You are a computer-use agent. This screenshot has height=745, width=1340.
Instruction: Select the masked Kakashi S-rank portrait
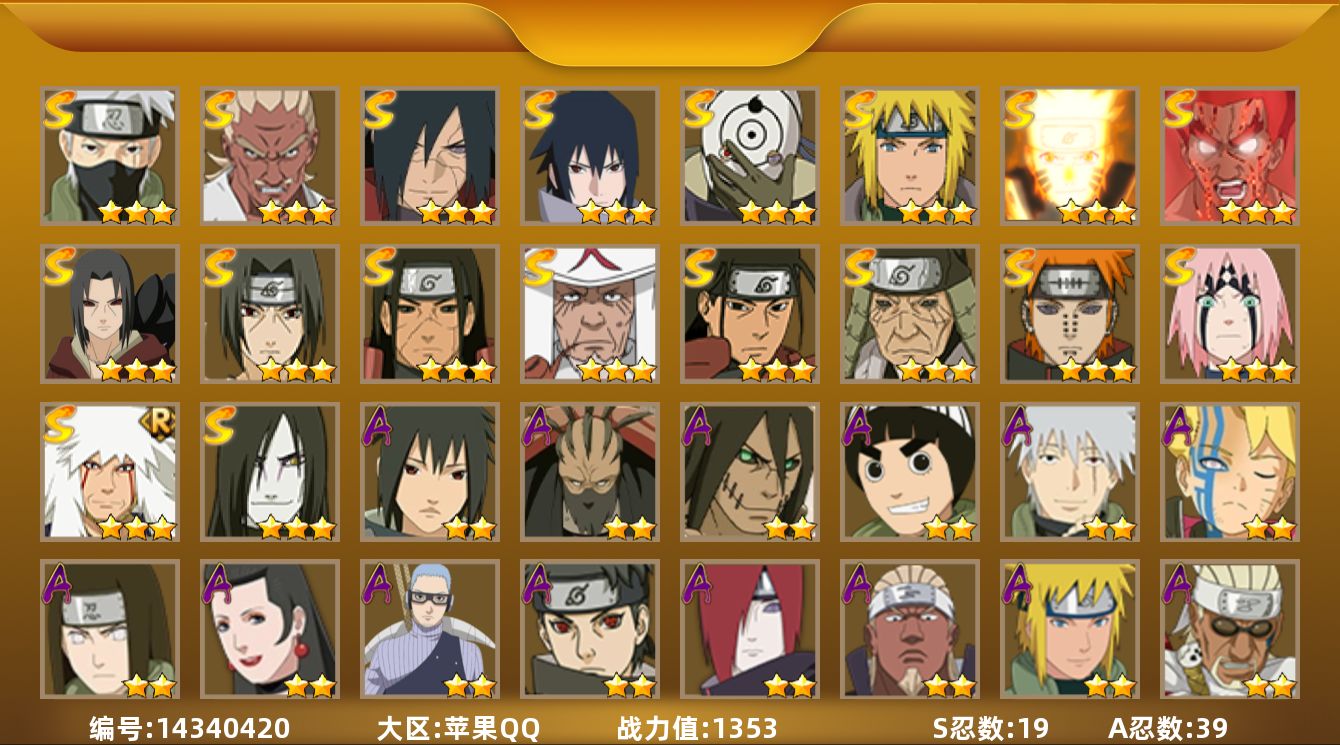pyautogui.click(x=110, y=156)
